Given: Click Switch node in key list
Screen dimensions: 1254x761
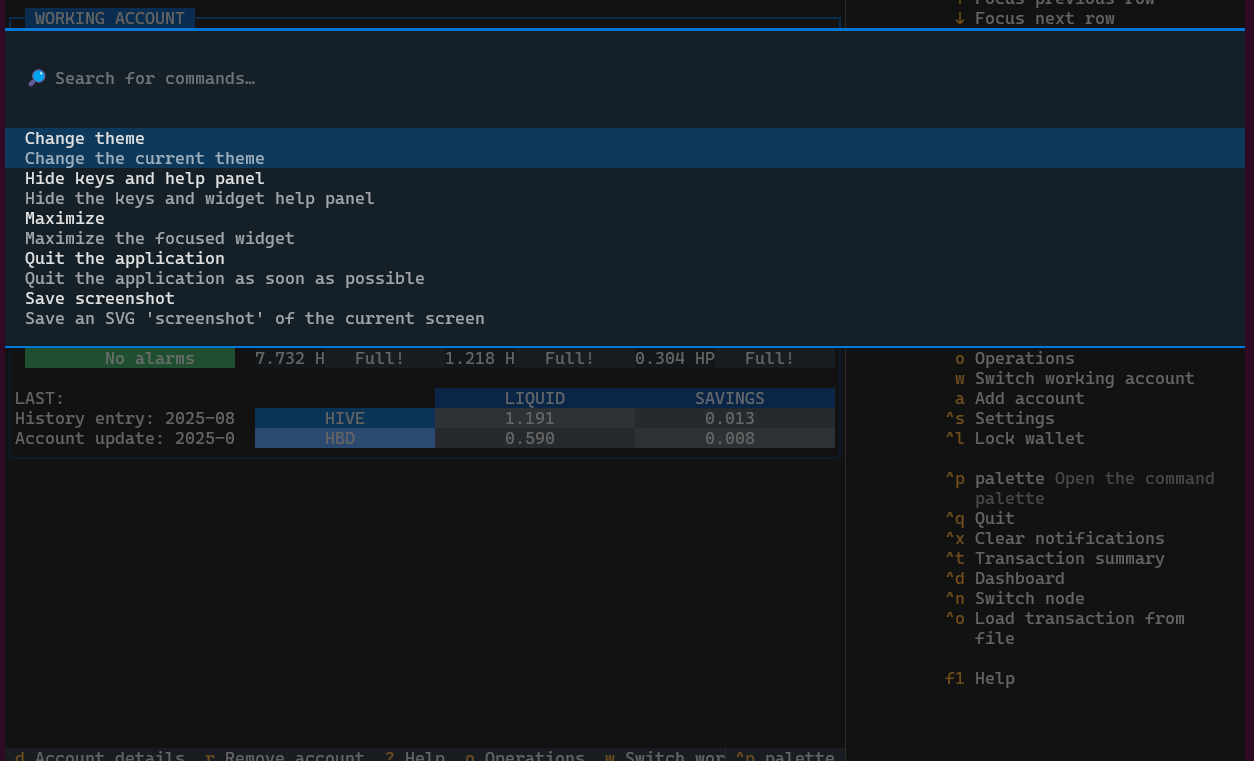Looking at the screenshot, I should click(1029, 598).
